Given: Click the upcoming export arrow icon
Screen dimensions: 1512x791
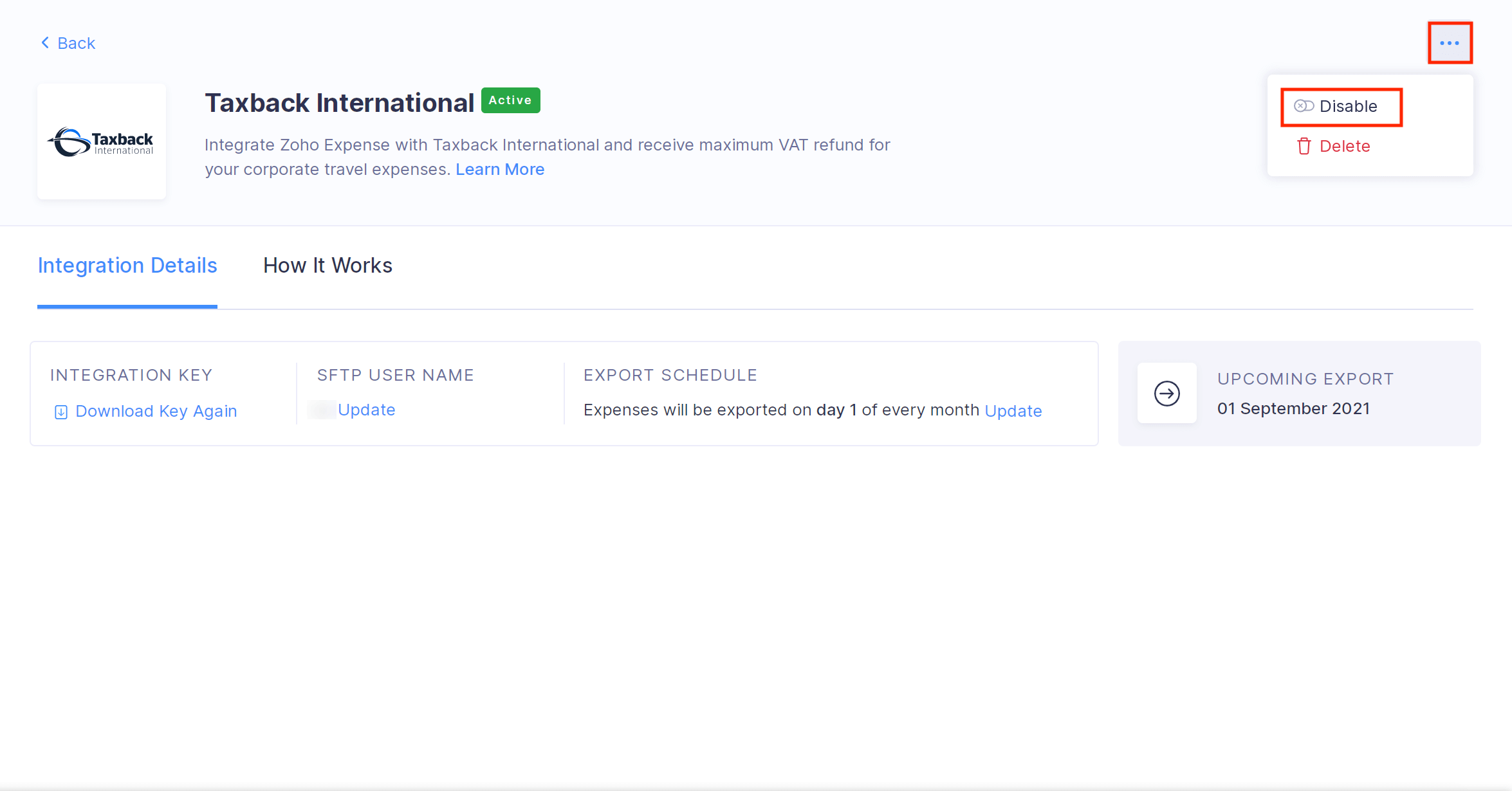Looking at the screenshot, I should click(x=1166, y=393).
